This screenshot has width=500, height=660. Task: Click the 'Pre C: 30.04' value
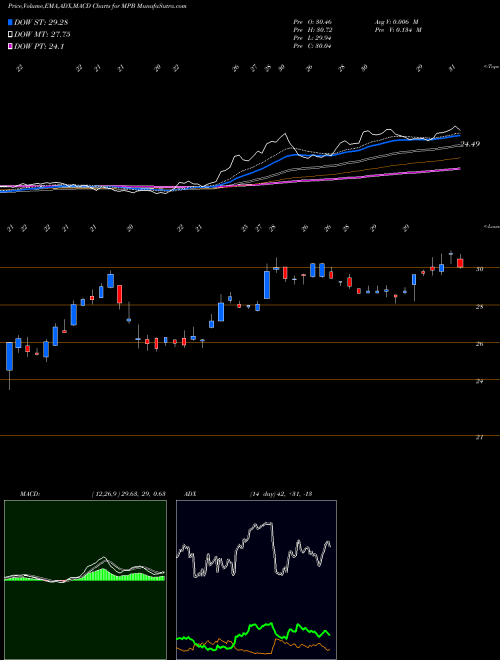312,46
